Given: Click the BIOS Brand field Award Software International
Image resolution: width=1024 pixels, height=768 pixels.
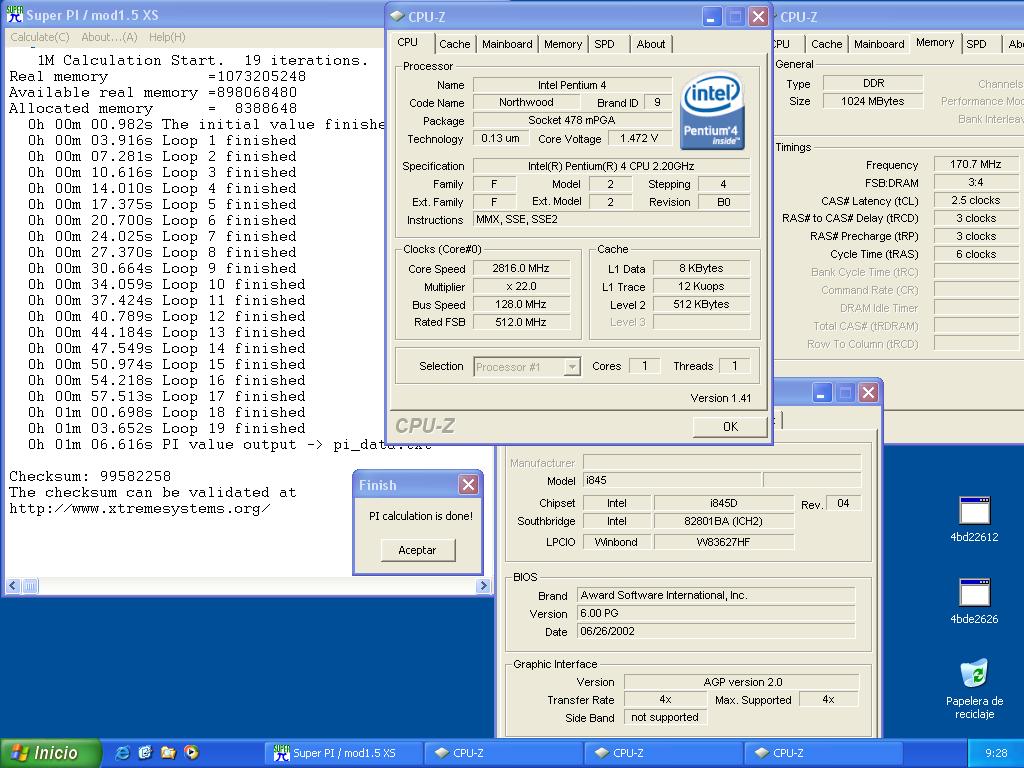Looking at the screenshot, I should click(716, 595).
